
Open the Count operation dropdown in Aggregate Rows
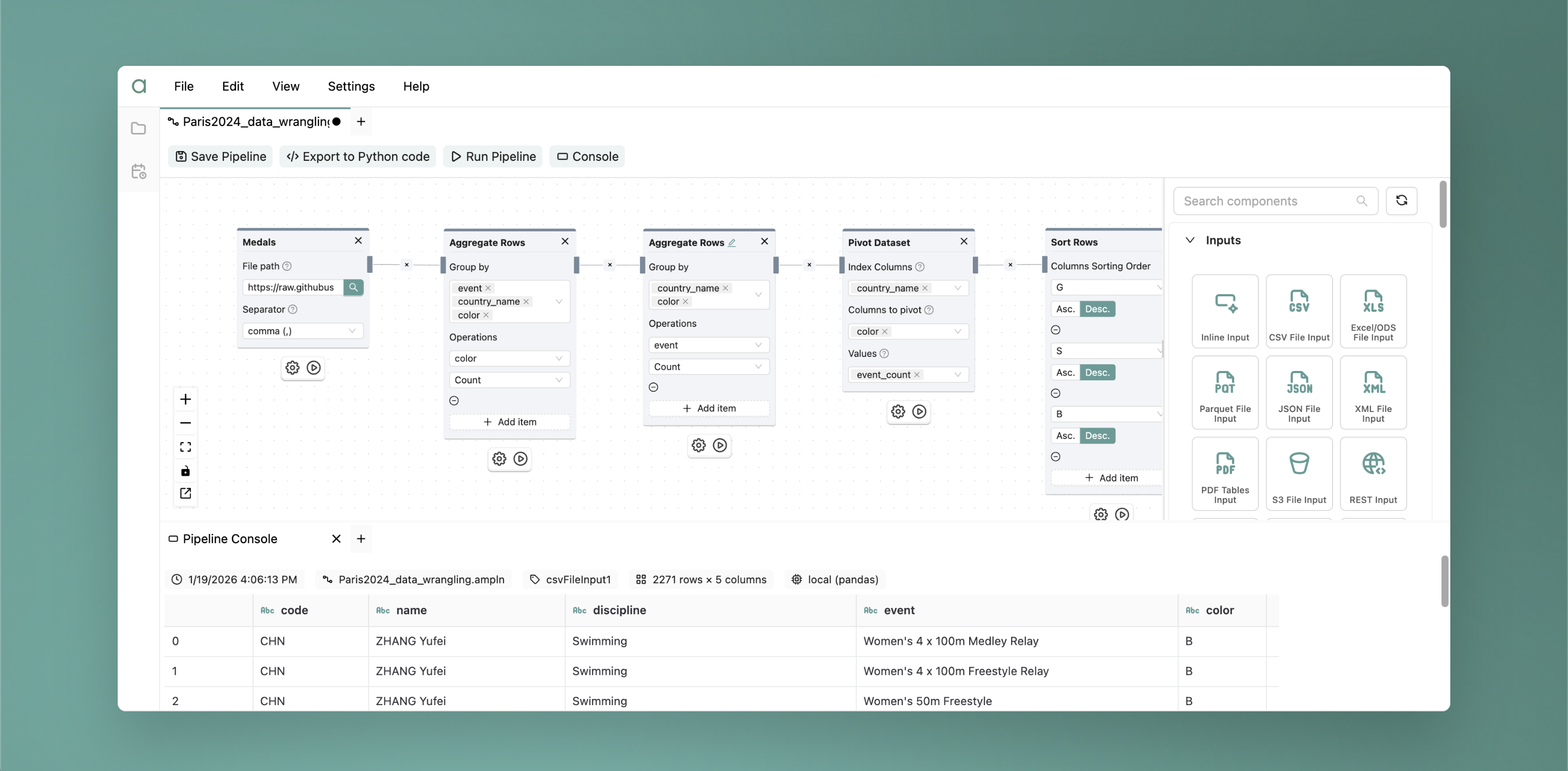[x=509, y=379]
